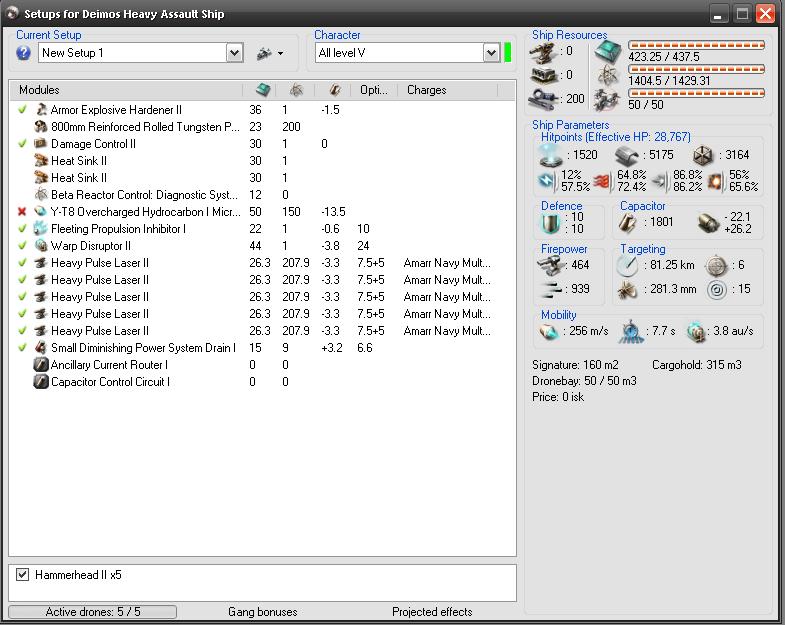The image size is (785, 625).
Task: Click the EM resistance icon showing 12%
Action: coord(547,181)
